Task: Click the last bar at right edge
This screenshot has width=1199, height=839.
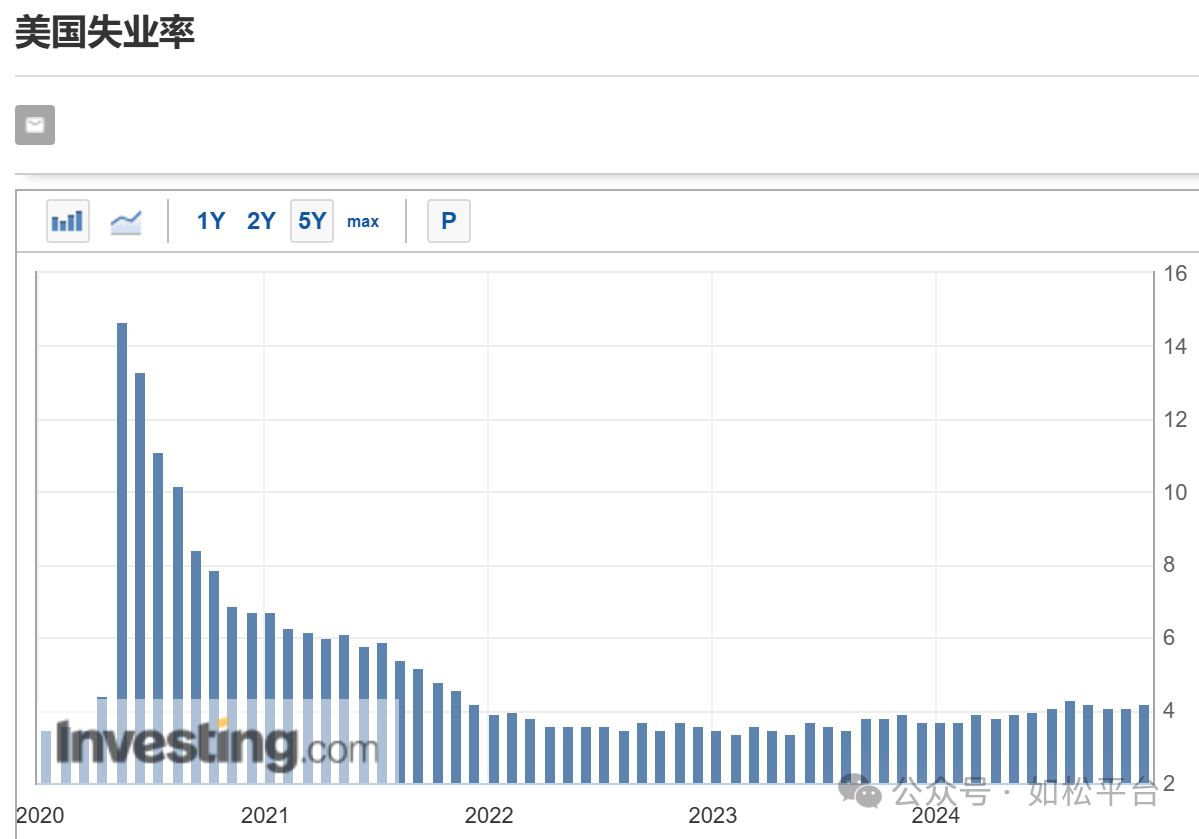Action: (x=1144, y=744)
